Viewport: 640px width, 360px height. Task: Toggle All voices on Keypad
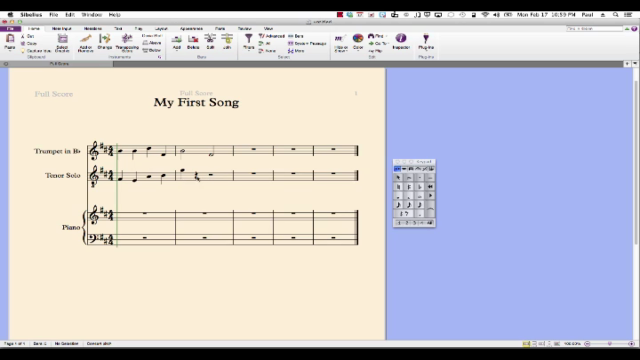click(x=429, y=223)
